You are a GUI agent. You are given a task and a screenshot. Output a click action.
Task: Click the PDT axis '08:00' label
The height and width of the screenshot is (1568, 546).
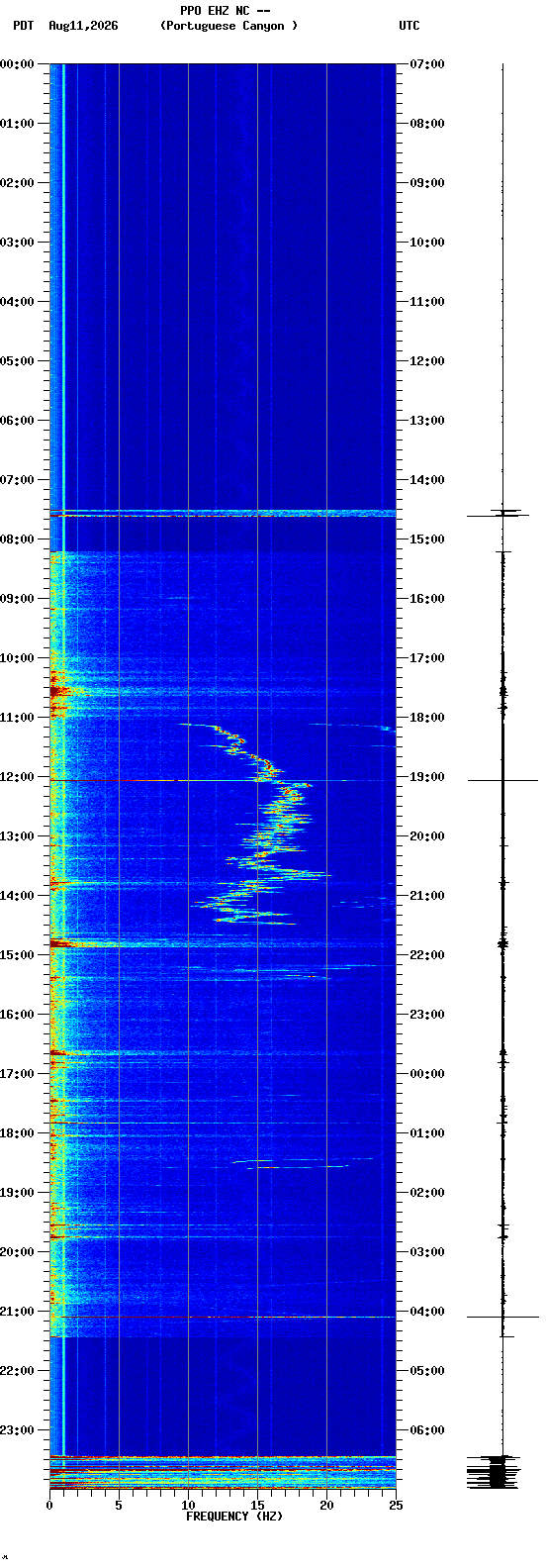coord(18,539)
